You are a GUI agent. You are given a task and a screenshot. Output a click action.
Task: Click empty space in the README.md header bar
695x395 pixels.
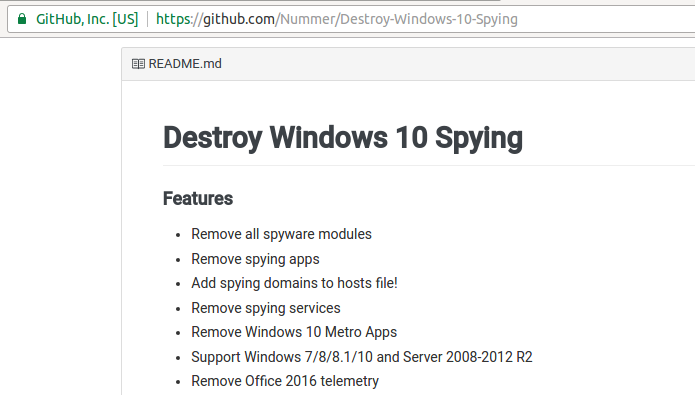point(457,64)
